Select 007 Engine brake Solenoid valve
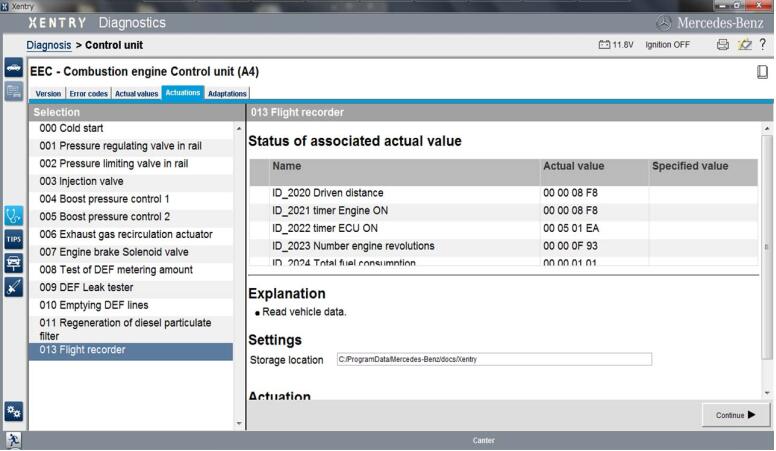Image resolution: width=776 pixels, height=451 pixels. [131, 252]
